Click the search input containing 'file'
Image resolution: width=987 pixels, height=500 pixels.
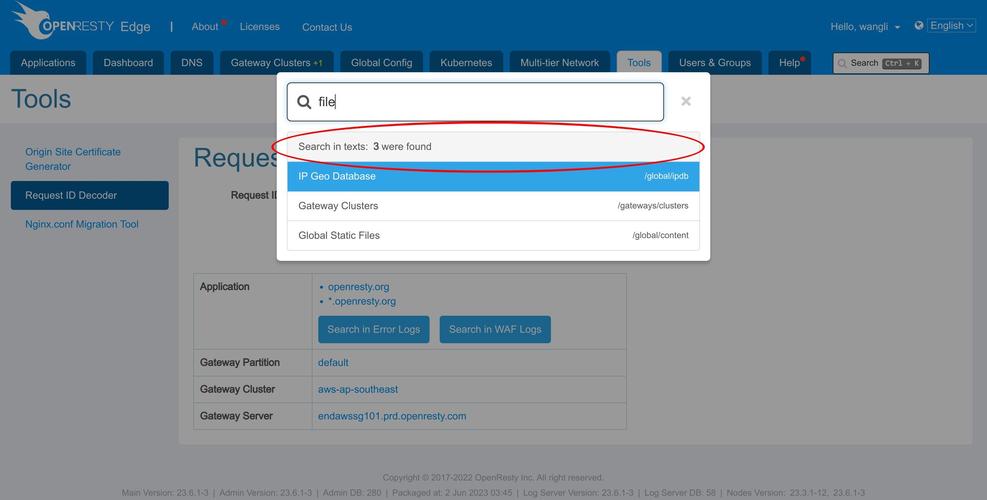click(x=475, y=101)
